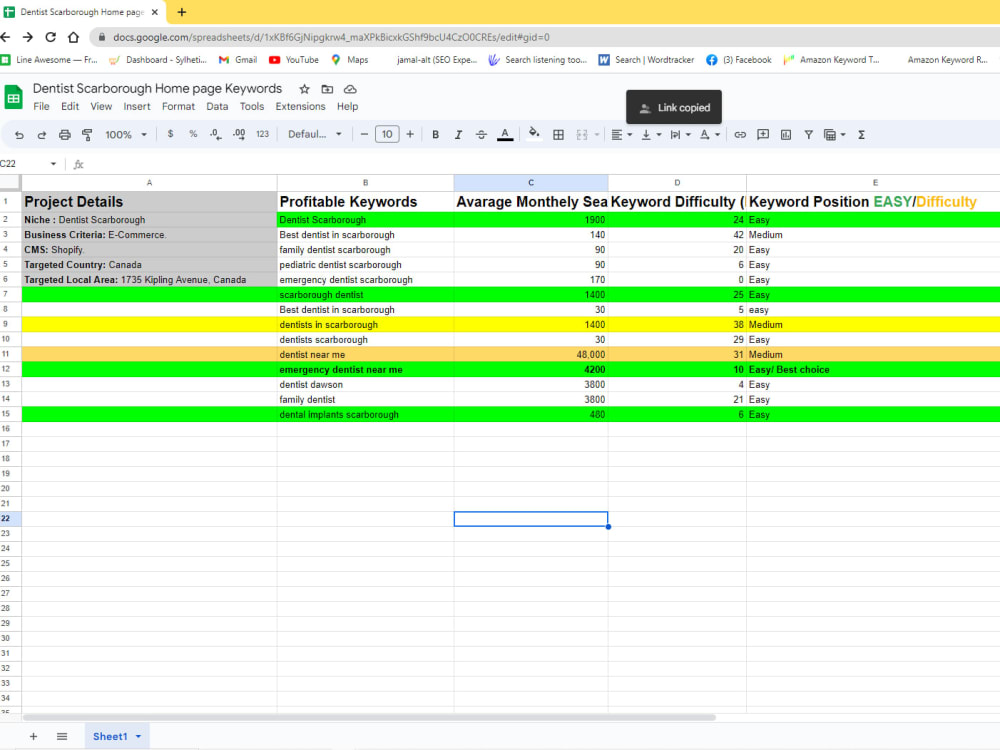
Task: Reload the page in browser
Action: pyautogui.click(x=50, y=37)
